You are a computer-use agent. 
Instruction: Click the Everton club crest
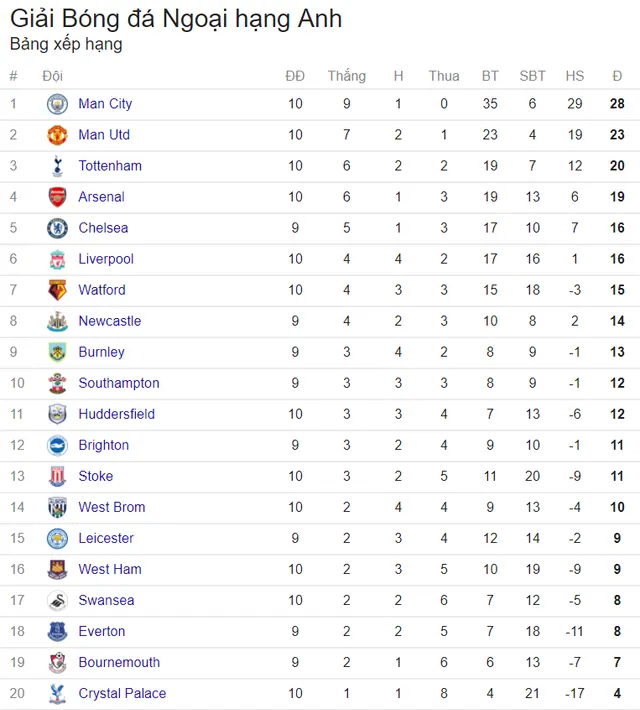point(58,632)
